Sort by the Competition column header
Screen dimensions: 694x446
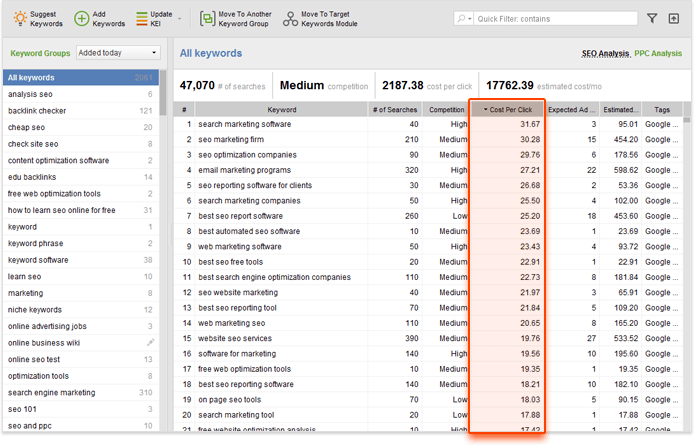point(446,110)
